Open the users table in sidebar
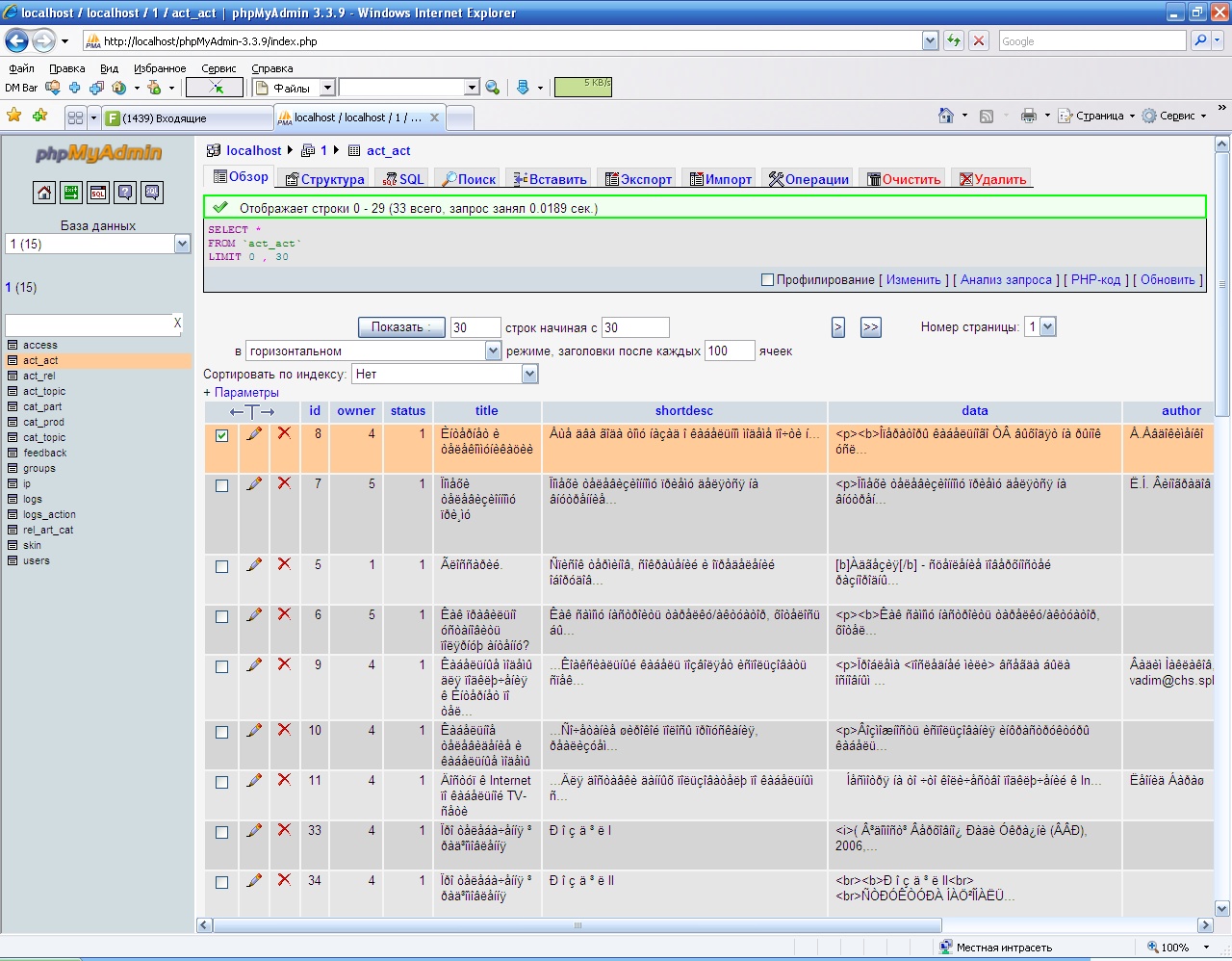The height and width of the screenshot is (961, 1232). click(37, 560)
